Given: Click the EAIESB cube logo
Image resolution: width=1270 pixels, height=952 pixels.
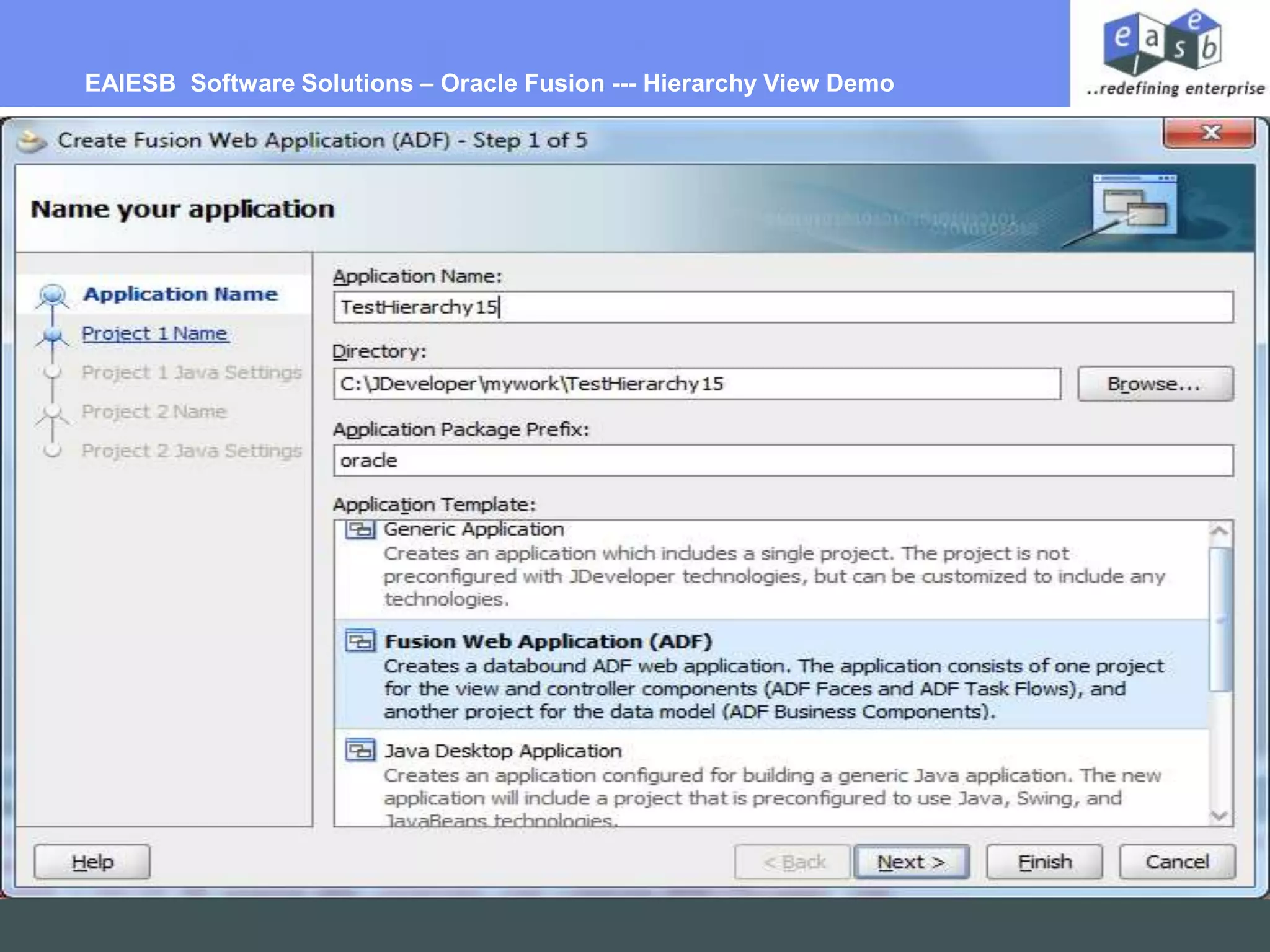Looking at the screenshot, I should (1162, 43).
